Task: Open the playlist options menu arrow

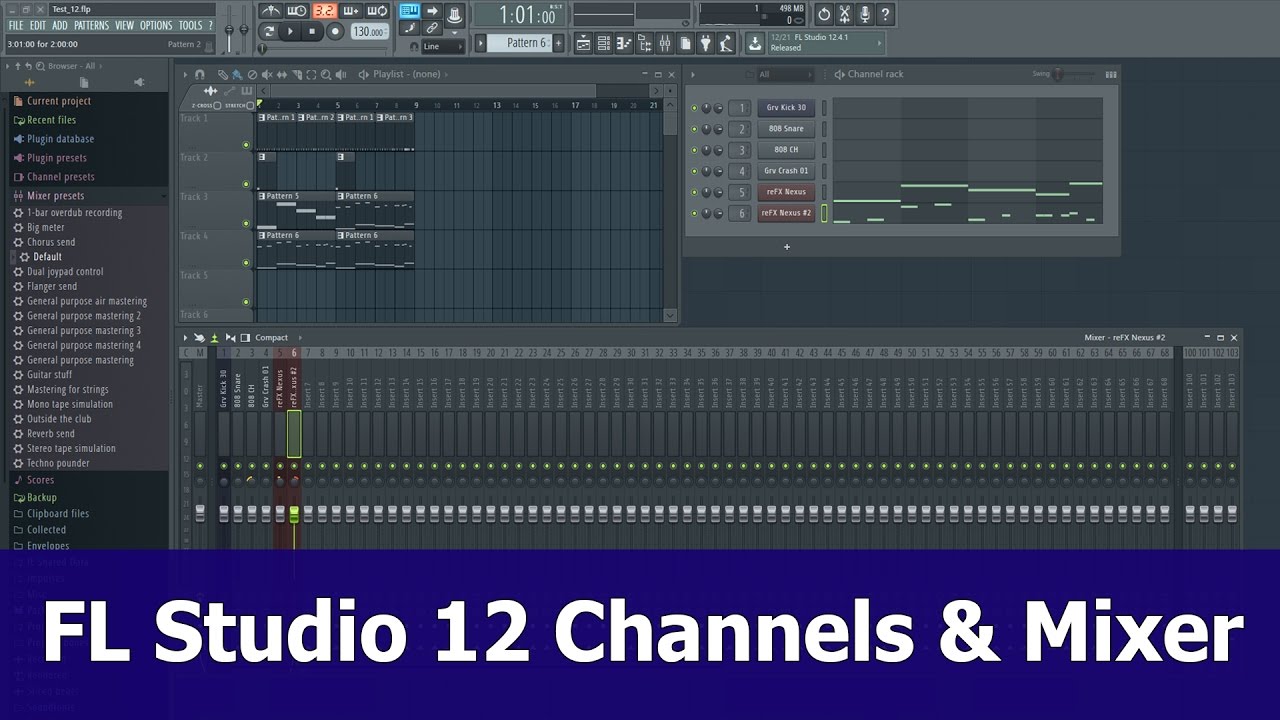Action: pyautogui.click(x=185, y=74)
